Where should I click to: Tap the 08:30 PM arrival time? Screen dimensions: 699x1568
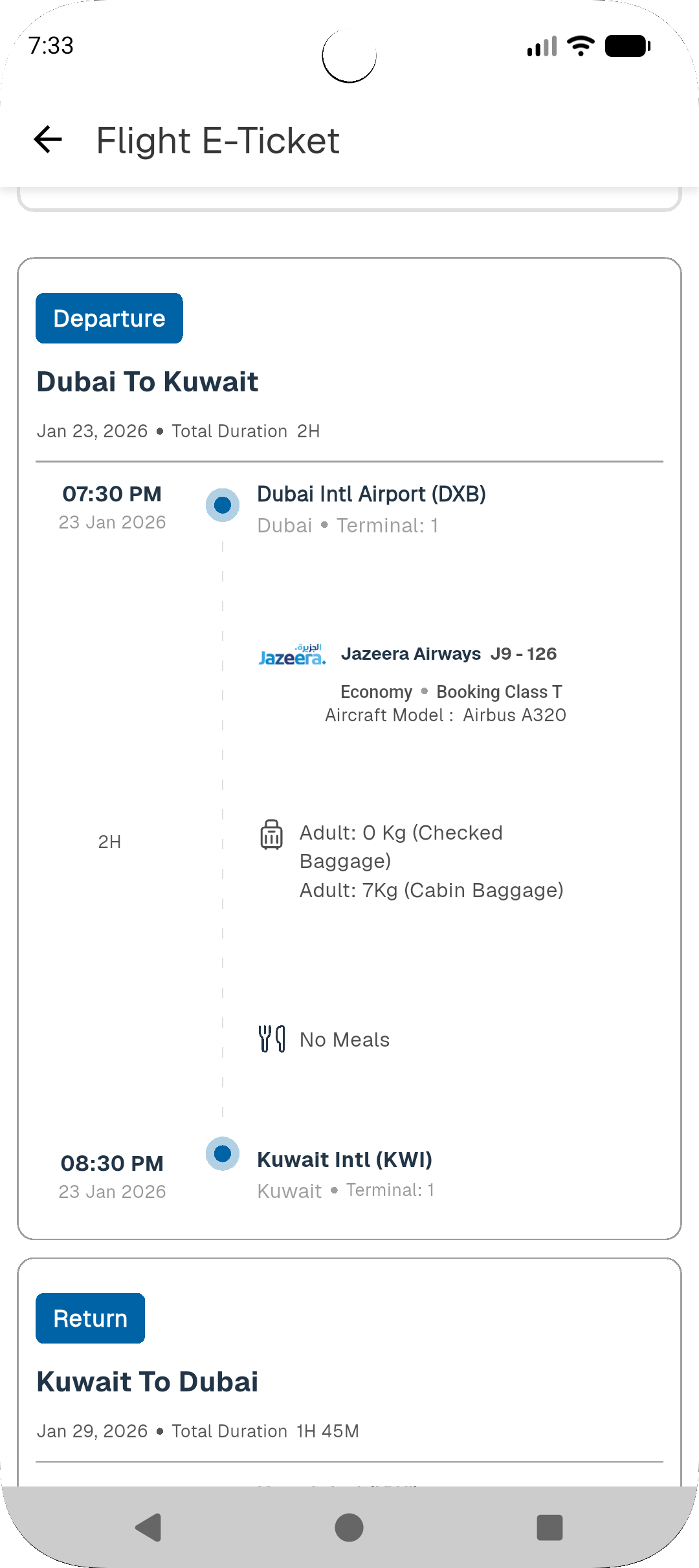(x=112, y=1163)
